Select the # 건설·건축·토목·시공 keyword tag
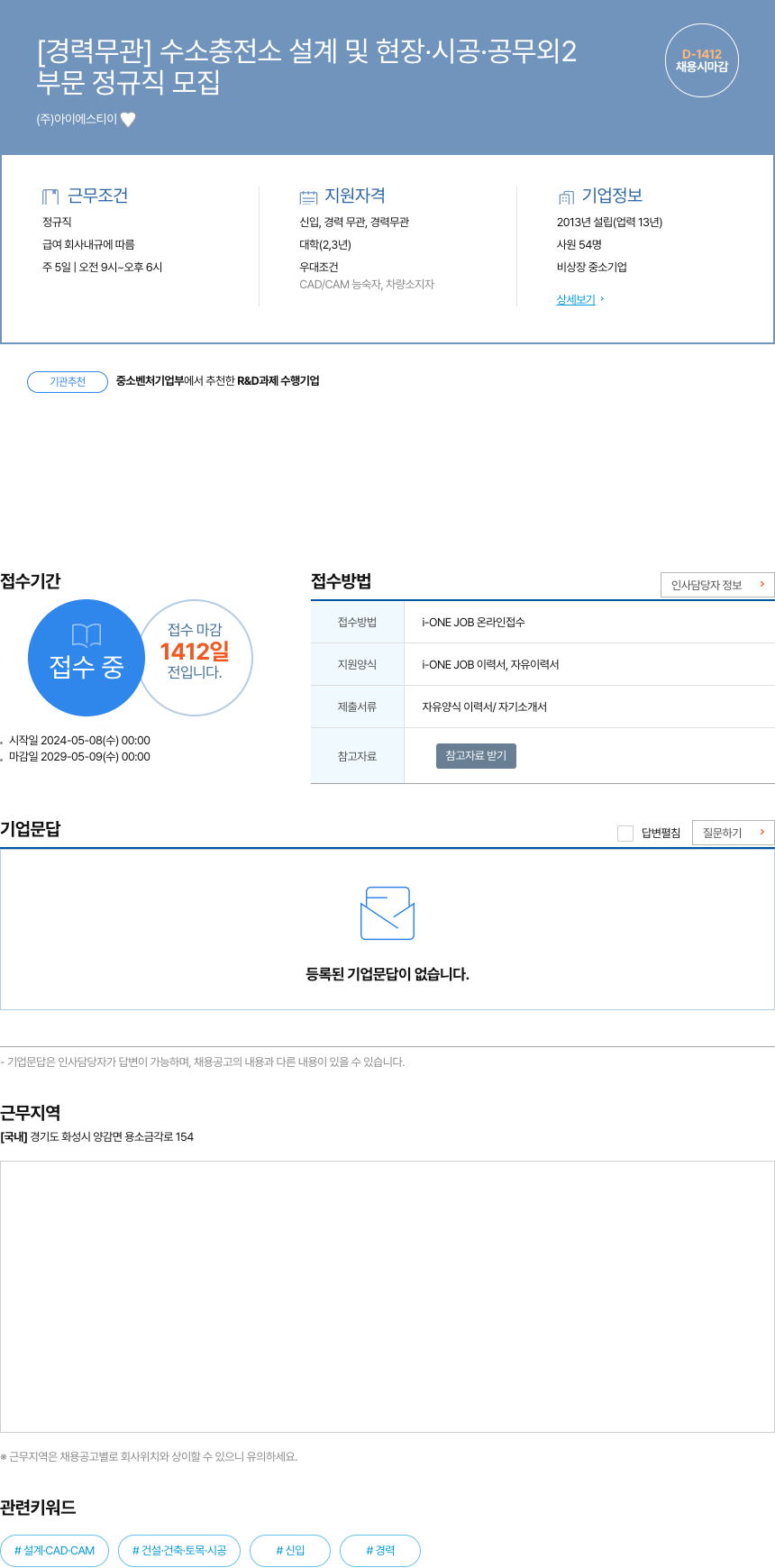 click(x=179, y=1551)
